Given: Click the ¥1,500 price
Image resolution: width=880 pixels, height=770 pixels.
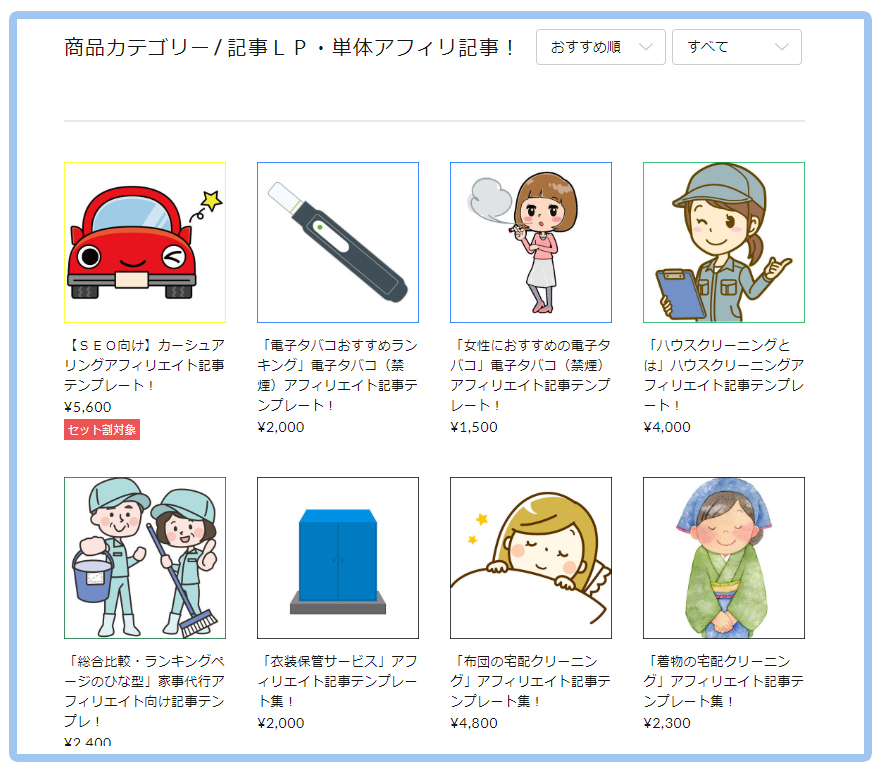Looking at the screenshot, I should pyautogui.click(x=474, y=427).
